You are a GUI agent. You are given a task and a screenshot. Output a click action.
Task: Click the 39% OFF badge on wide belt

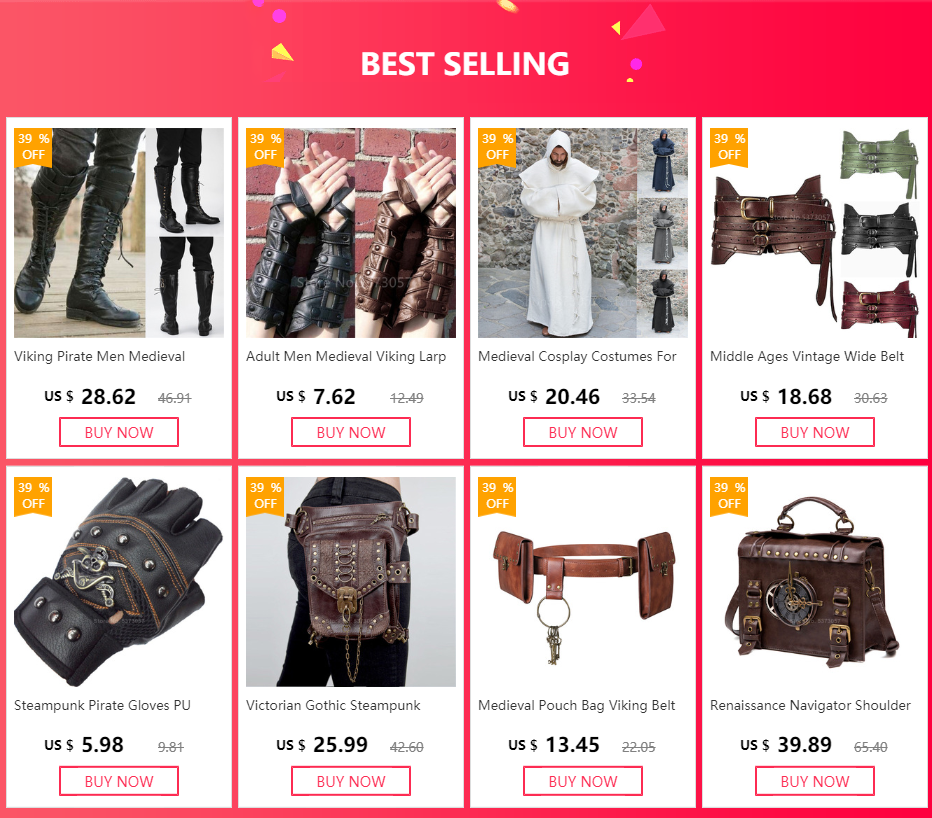729,147
